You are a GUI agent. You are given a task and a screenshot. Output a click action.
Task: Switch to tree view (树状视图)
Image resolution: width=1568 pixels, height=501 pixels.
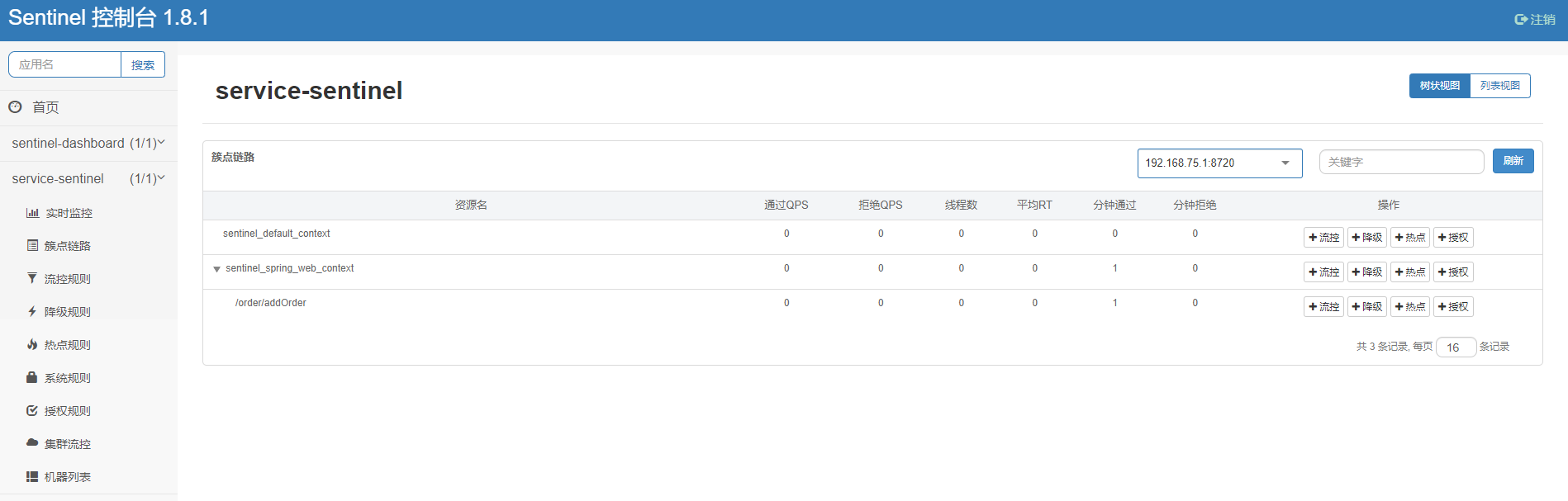(1439, 86)
